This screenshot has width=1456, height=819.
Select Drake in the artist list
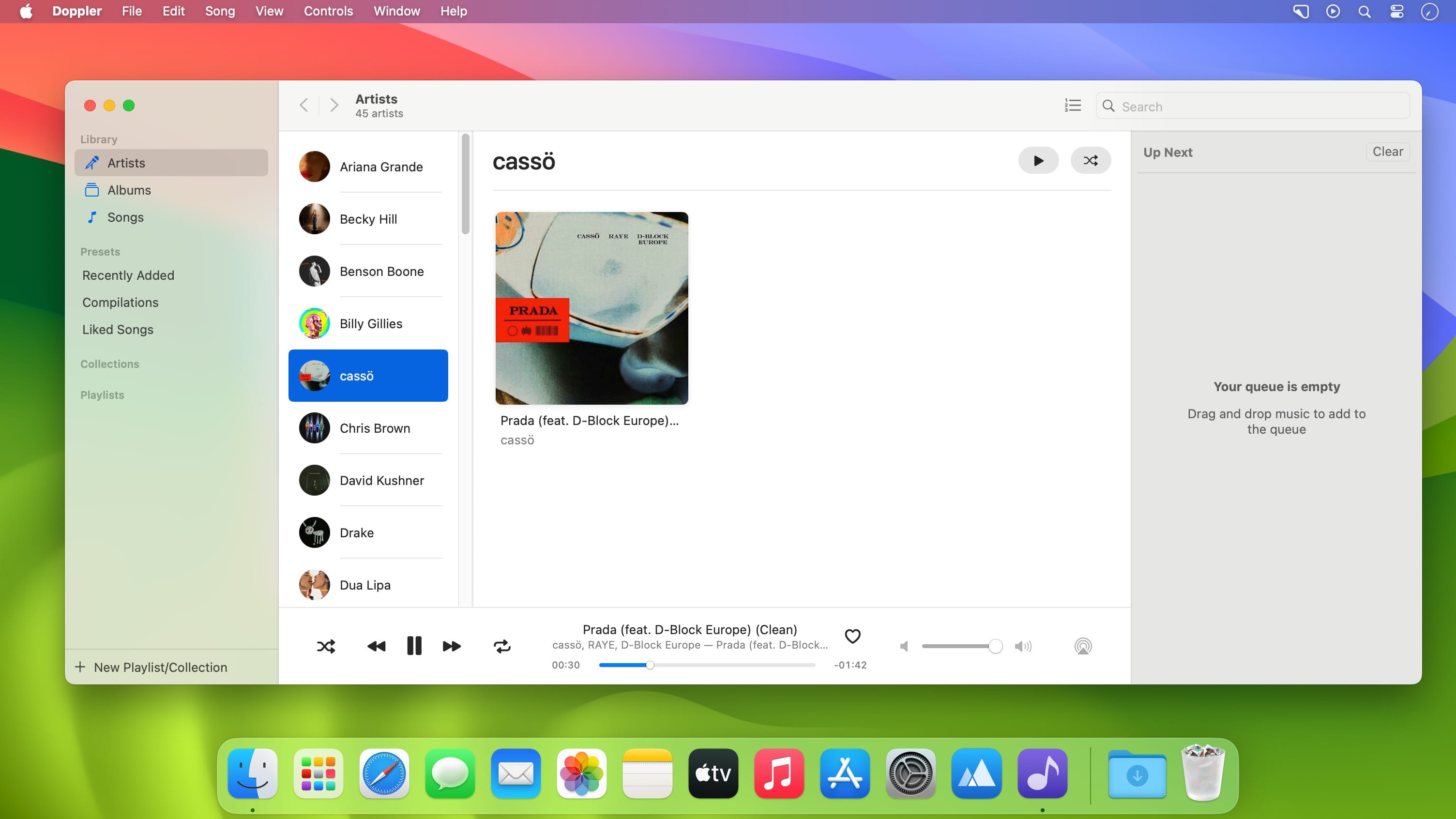pyautogui.click(x=368, y=532)
